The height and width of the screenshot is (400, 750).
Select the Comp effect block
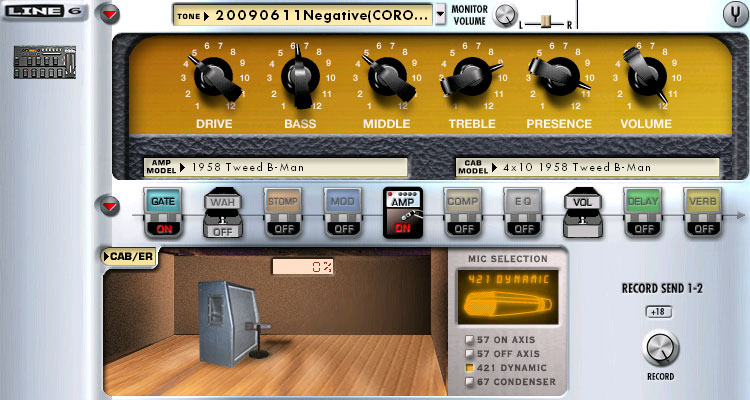tap(463, 201)
